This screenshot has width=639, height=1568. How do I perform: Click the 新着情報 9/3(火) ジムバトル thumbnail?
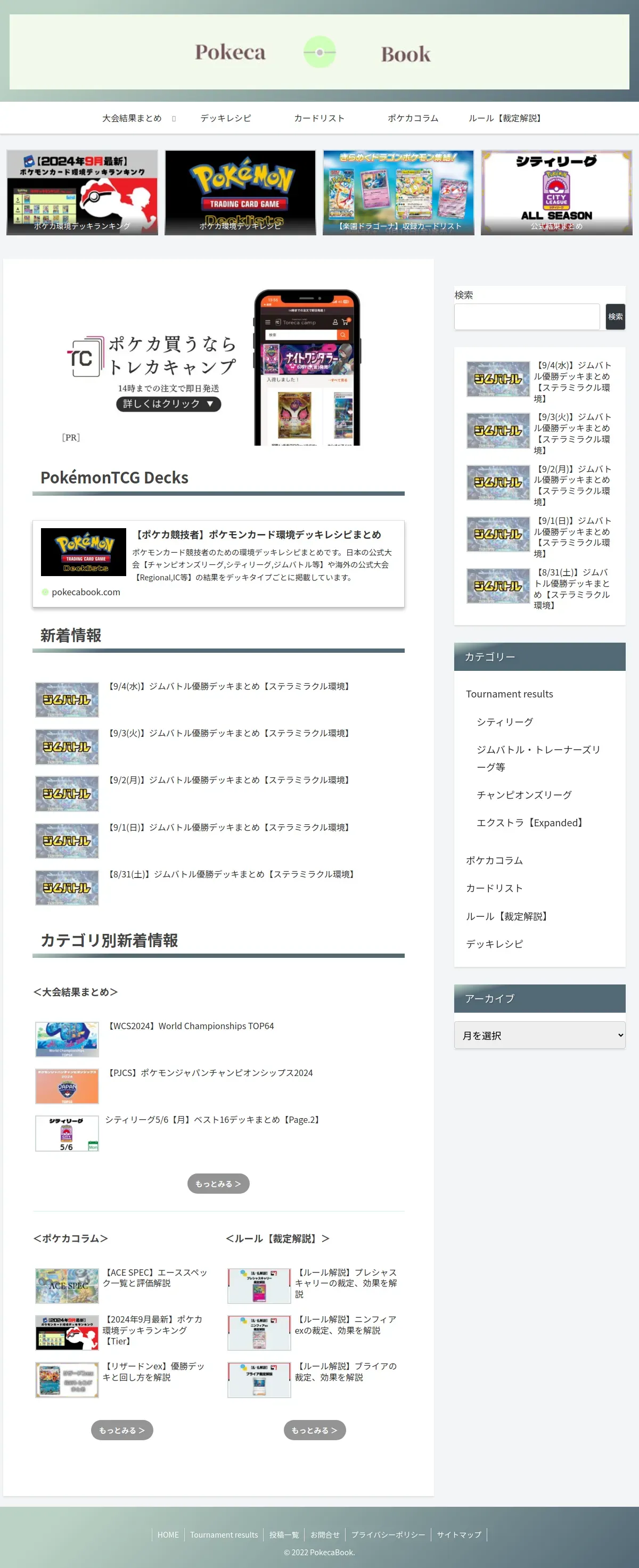67,747
